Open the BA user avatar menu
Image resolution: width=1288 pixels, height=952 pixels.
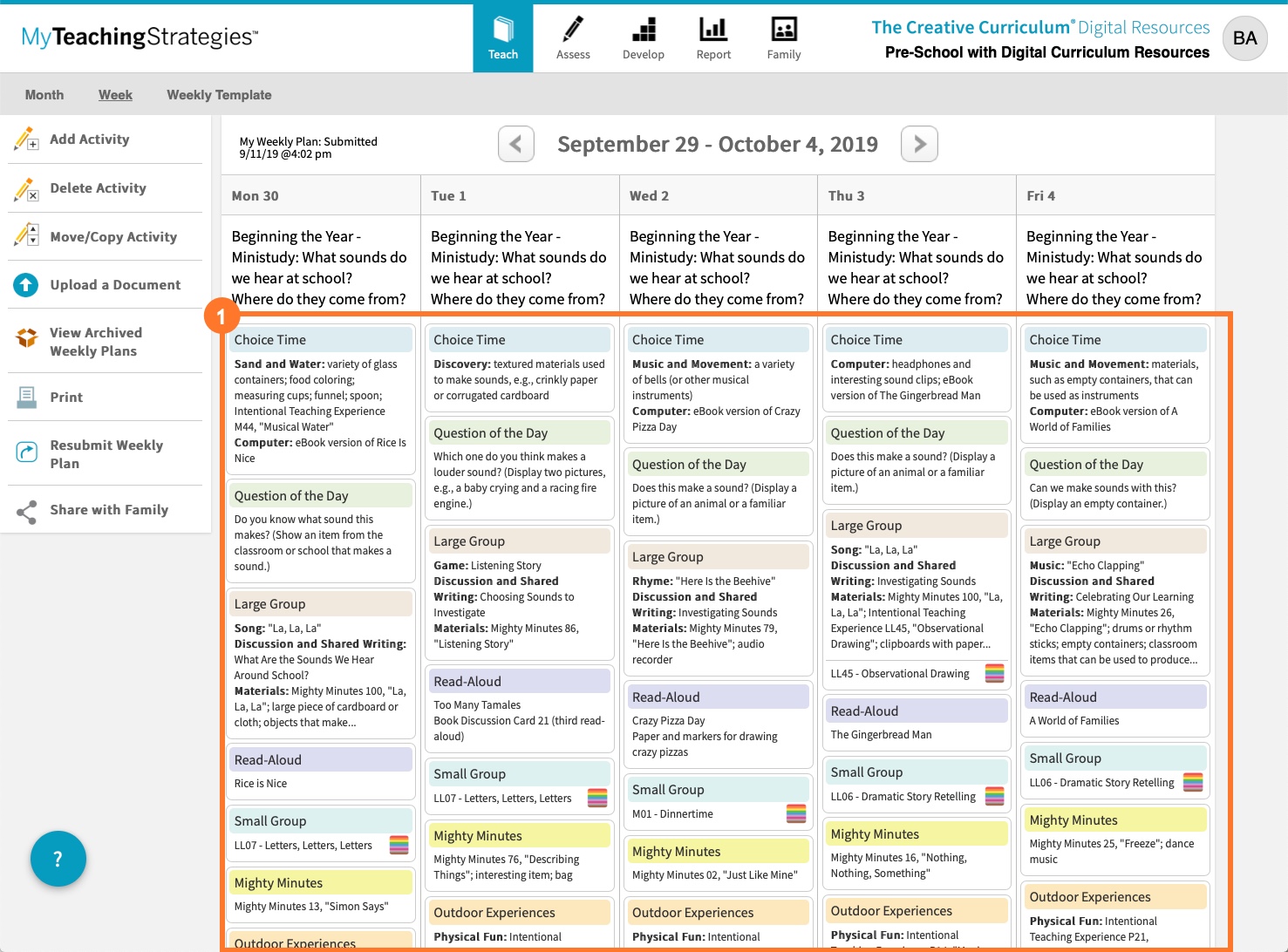point(1244,38)
